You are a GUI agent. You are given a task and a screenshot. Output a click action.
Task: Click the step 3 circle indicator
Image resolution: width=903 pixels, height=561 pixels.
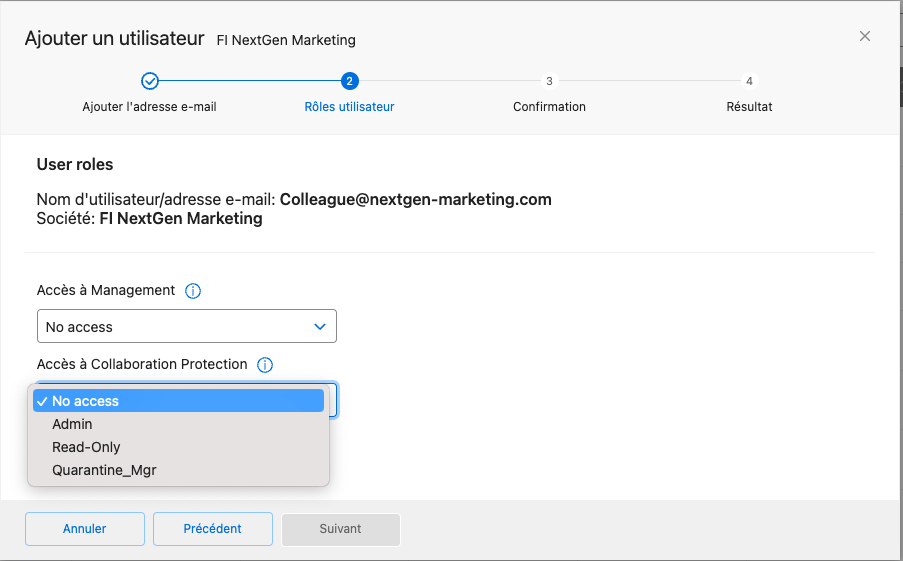point(549,81)
